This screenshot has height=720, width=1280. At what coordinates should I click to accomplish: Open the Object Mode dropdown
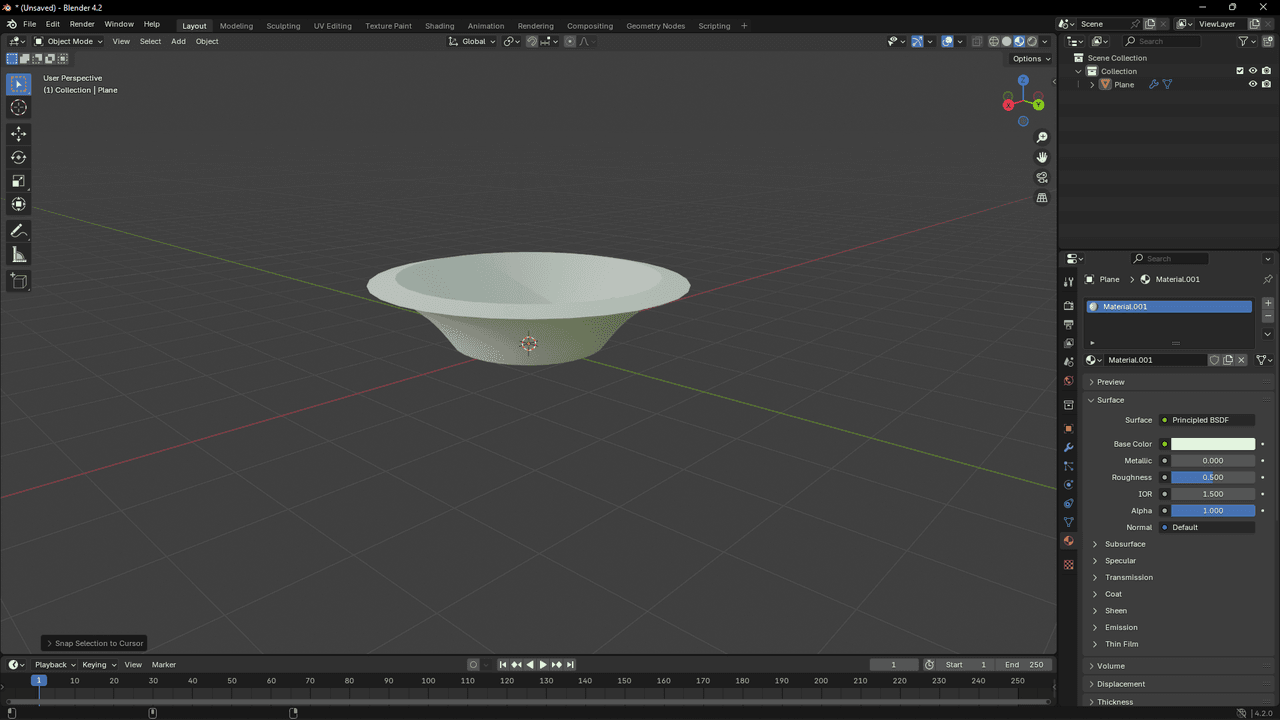click(68, 41)
